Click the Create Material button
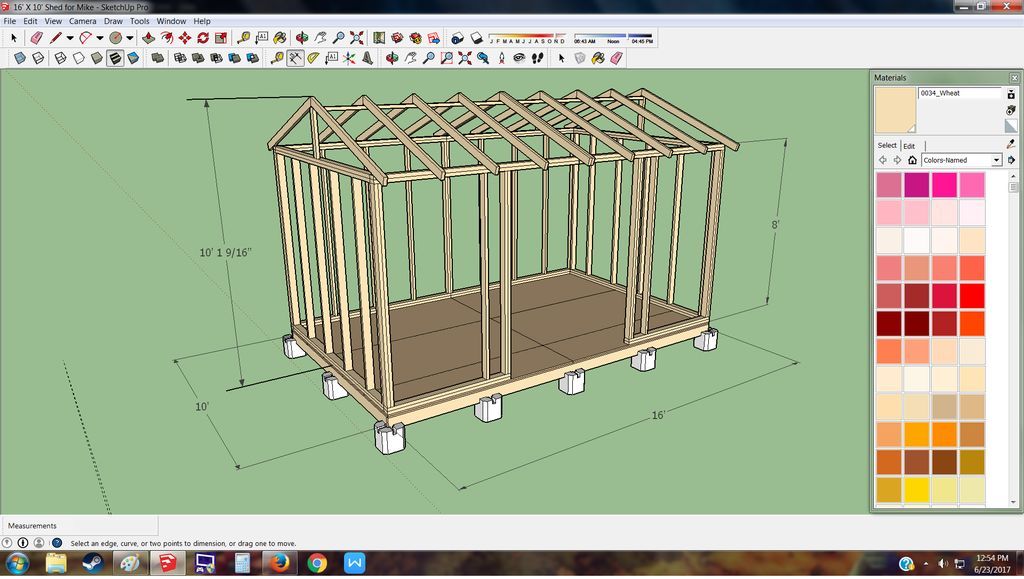 1011,110
